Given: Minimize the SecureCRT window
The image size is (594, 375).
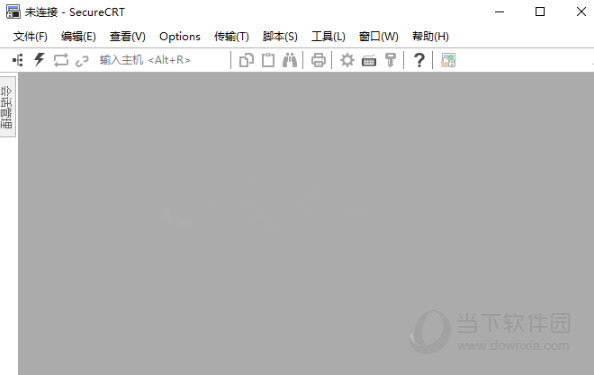Looking at the screenshot, I should coord(499,12).
